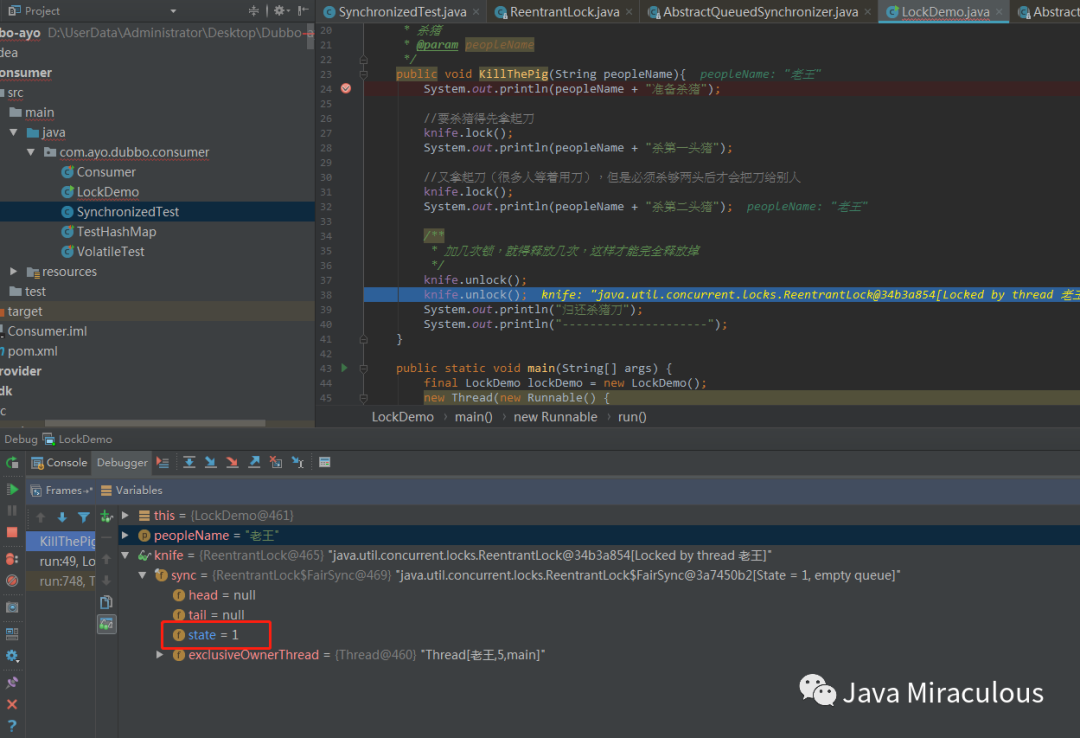
Task: Select TestHashMap in project tree
Action: (x=116, y=232)
